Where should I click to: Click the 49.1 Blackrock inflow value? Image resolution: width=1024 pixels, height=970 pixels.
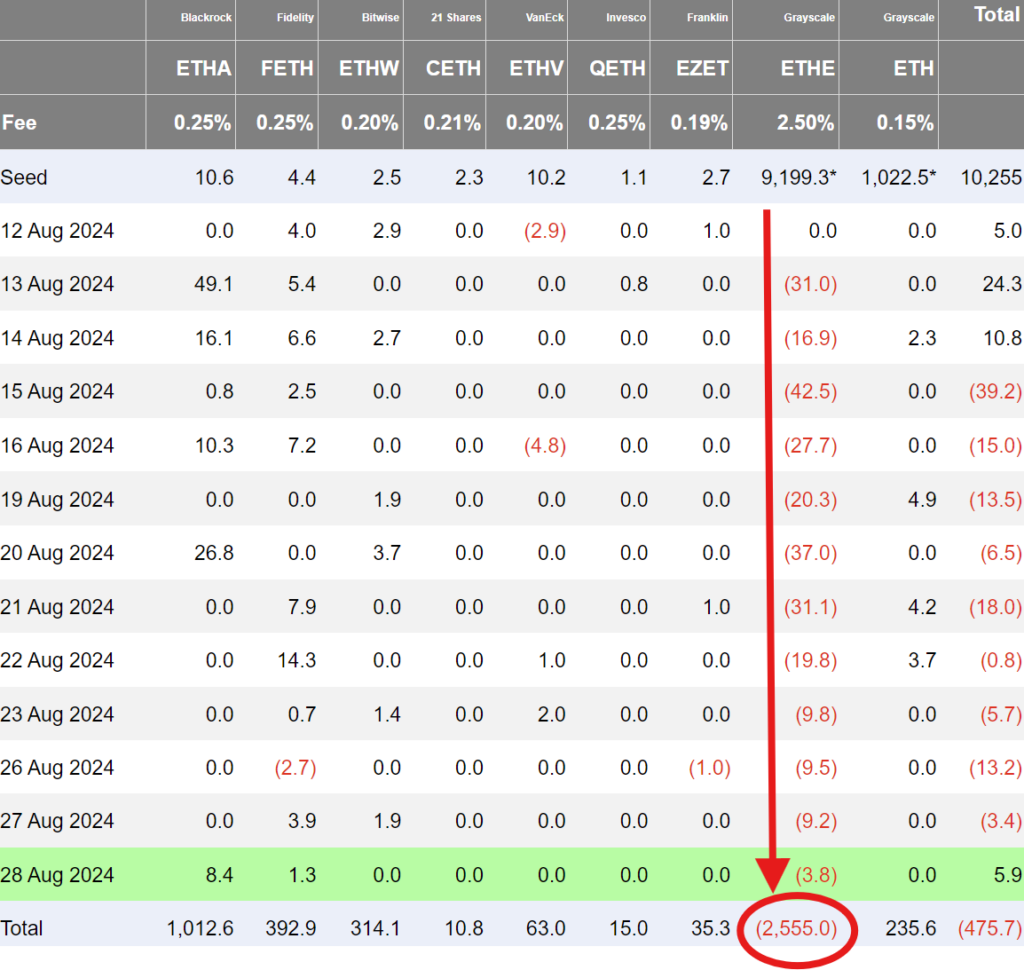[x=214, y=285]
